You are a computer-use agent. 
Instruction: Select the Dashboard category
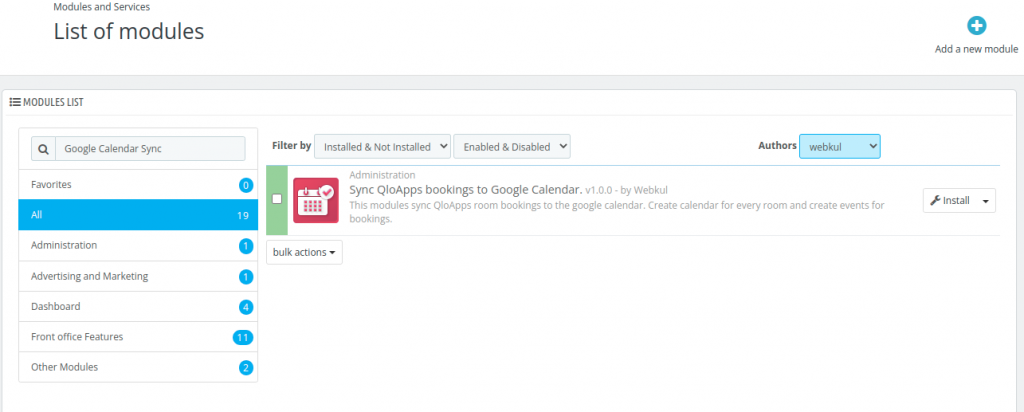click(138, 306)
